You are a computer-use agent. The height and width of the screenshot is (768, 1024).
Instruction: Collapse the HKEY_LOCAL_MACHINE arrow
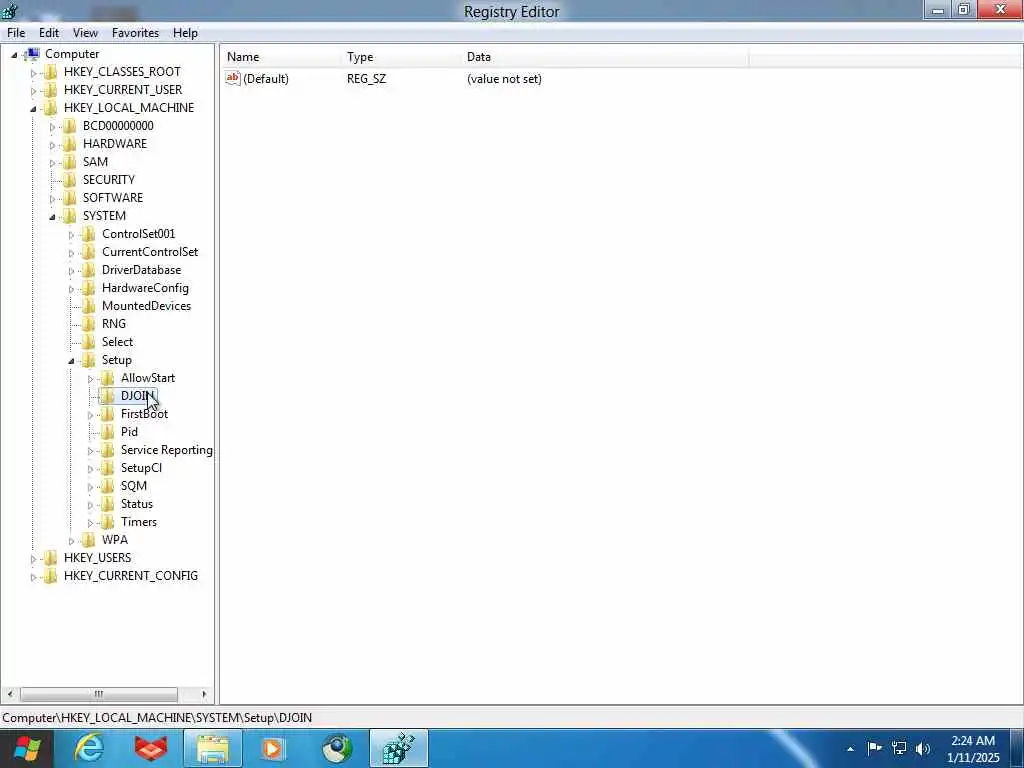pos(33,109)
